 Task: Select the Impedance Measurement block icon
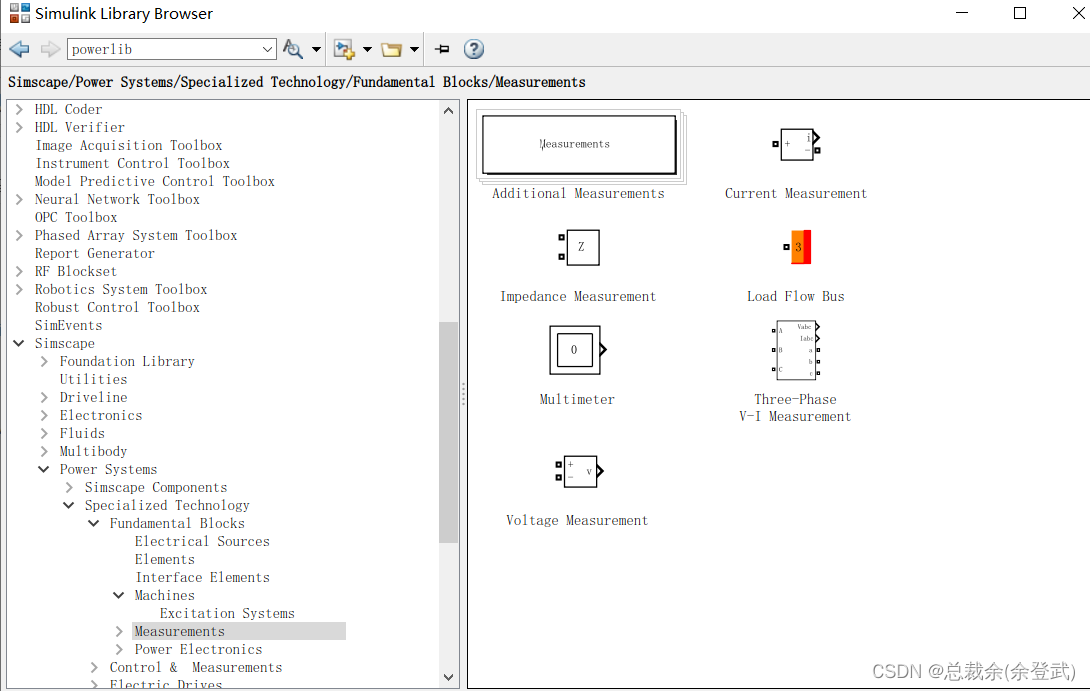(x=578, y=247)
